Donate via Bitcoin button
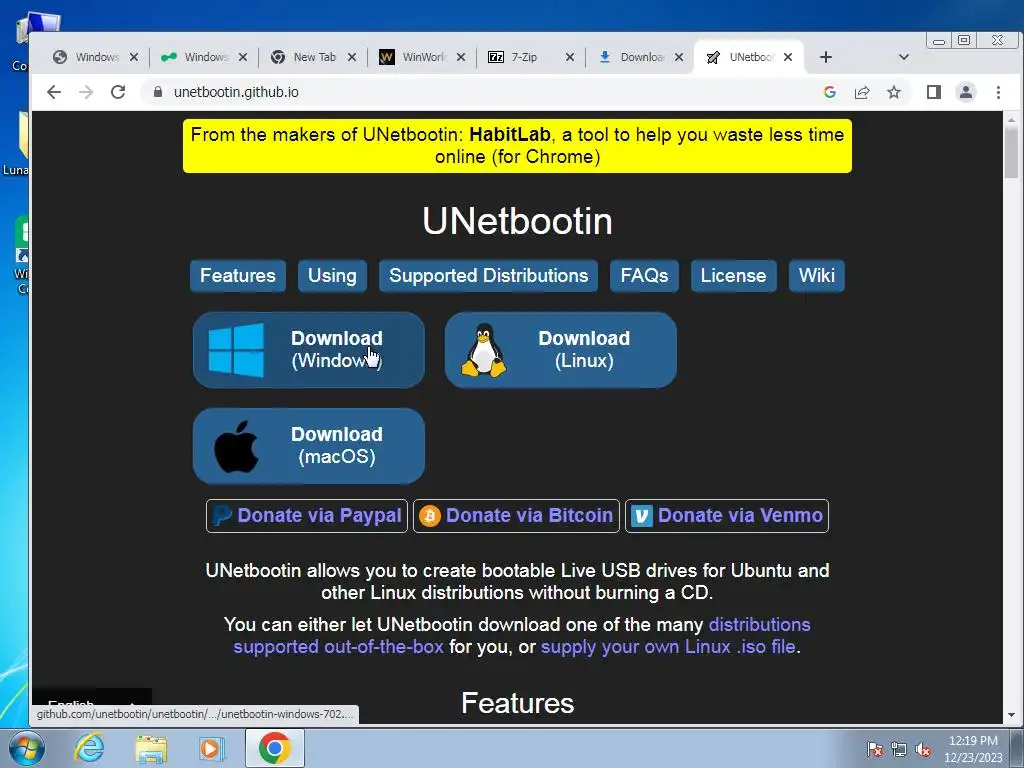1024x768 pixels. pos(516,516)
